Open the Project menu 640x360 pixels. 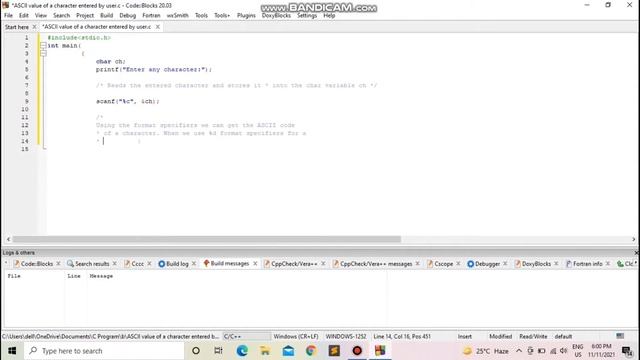(85, 16)
